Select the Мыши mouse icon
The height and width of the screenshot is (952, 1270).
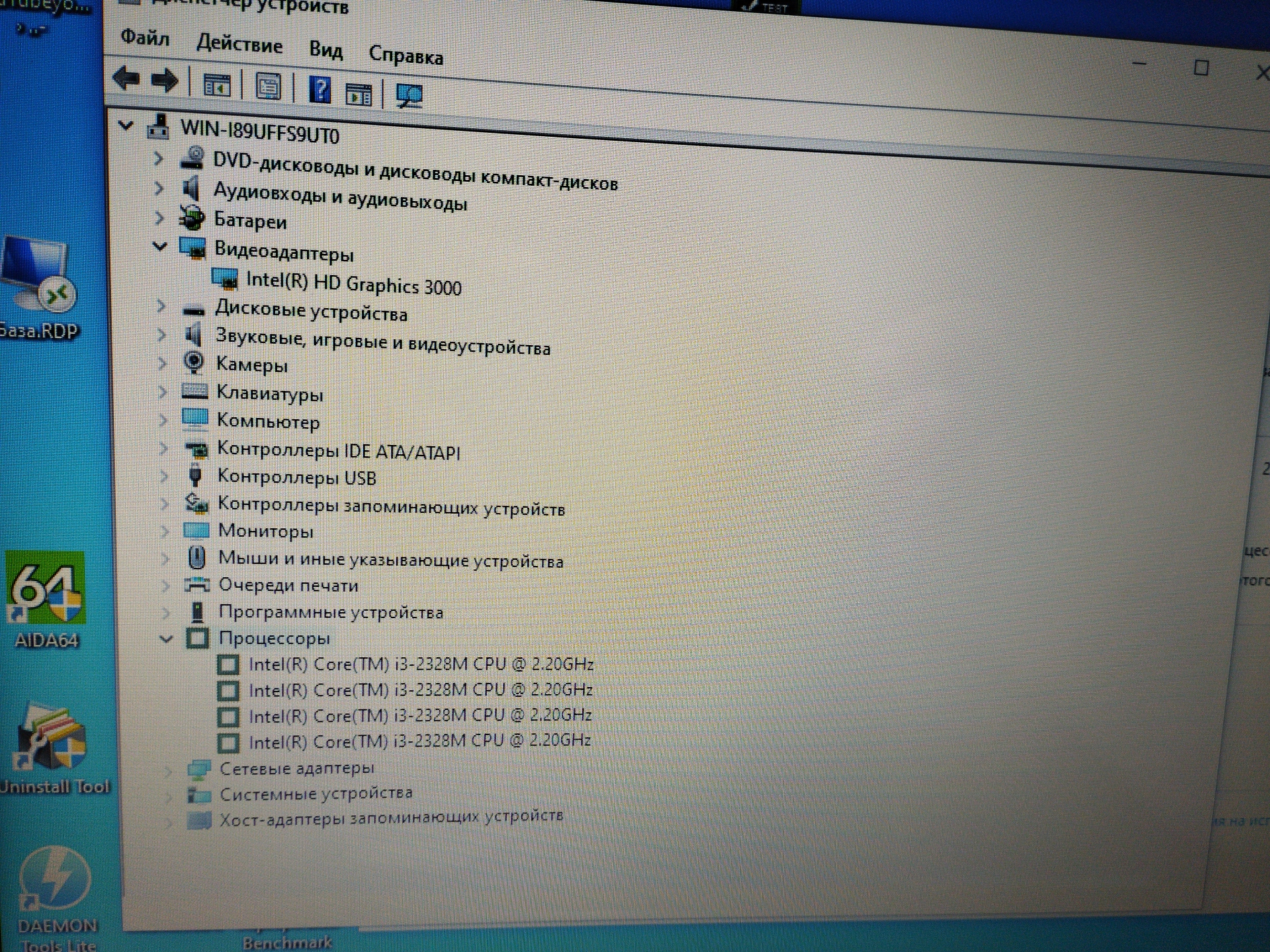pyautogui.click(x=196, y=557)
